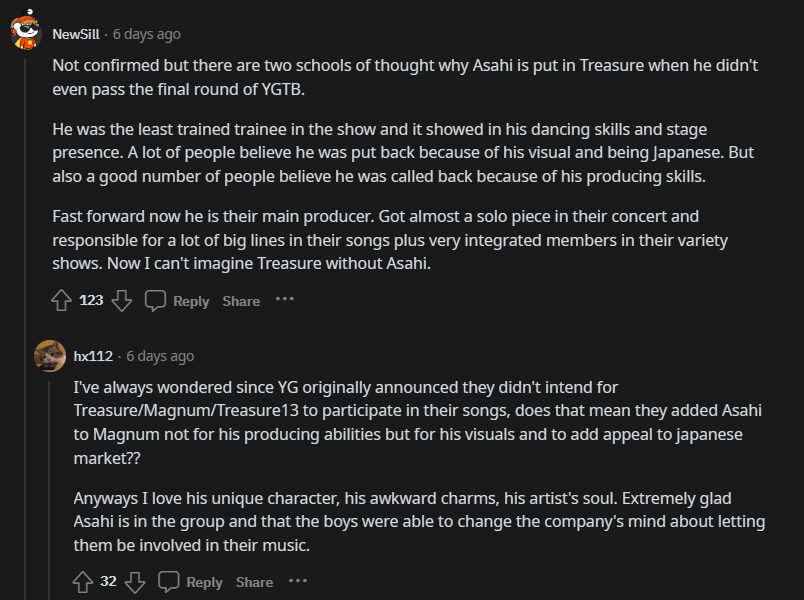Screen dimensions: 804x600
Task: Downvote hx112's reply
Action: pyautogui.click(x=135, y=581)
